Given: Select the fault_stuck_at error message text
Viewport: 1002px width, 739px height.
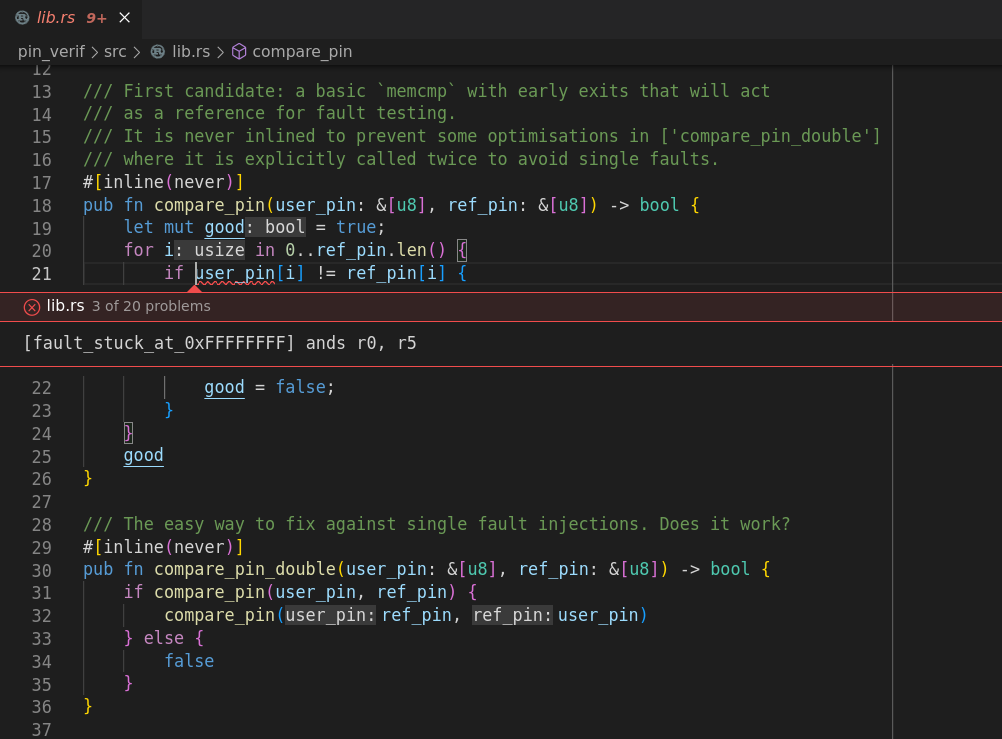Looking at the screenshot, I should click(220, 343).
